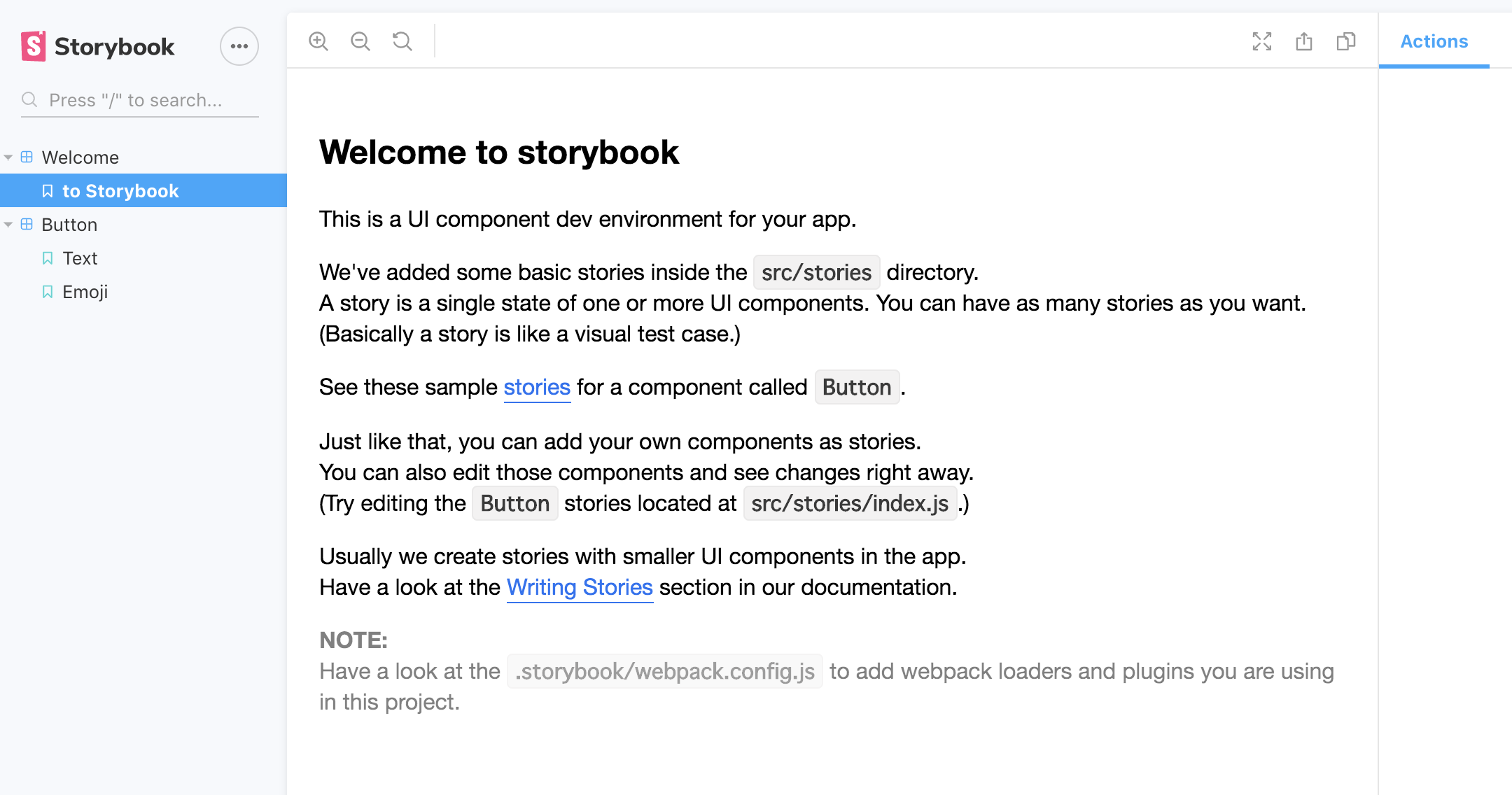Click the Welcome component grid icon
The height and width of the screenshot is (795, 1512).
point(27,157)
